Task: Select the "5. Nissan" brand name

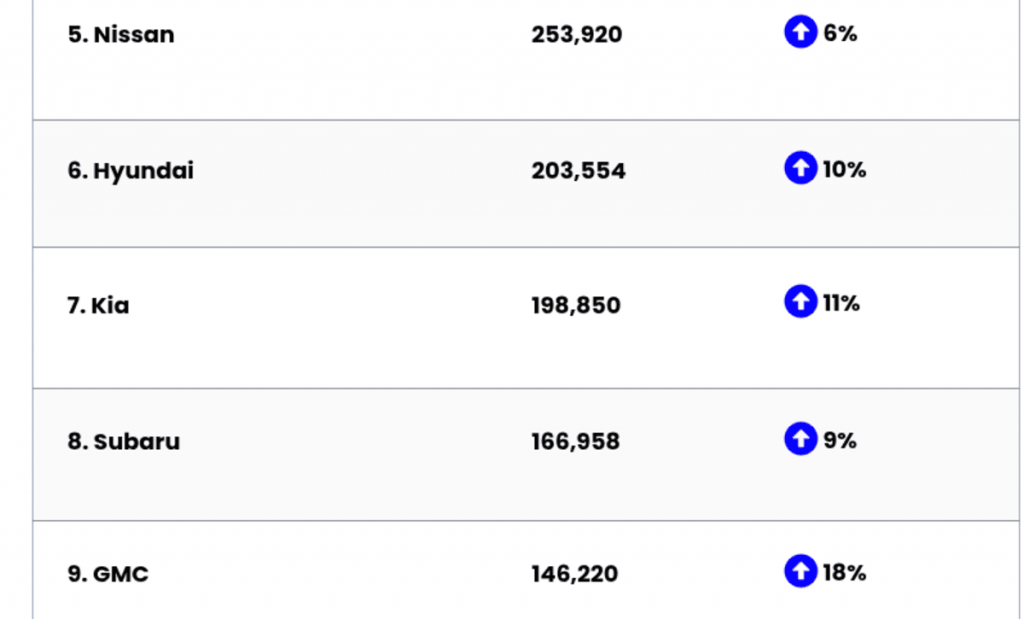Action: (121, 35)
